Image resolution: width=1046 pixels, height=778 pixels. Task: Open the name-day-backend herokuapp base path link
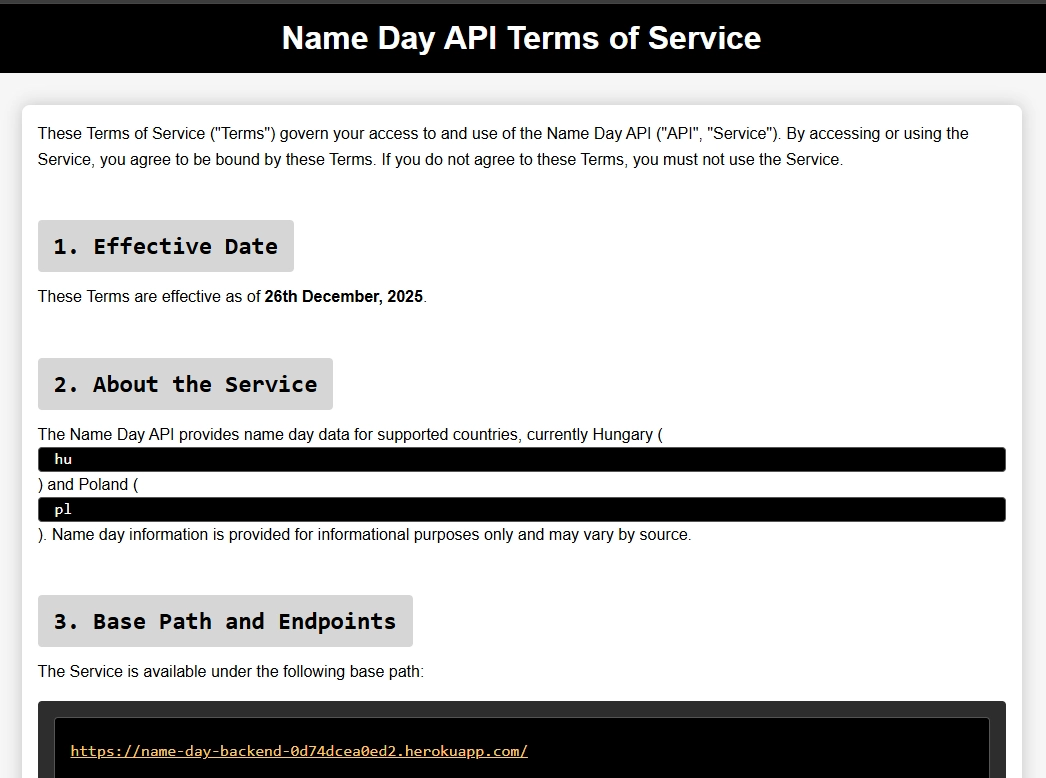tap(299, 751)
